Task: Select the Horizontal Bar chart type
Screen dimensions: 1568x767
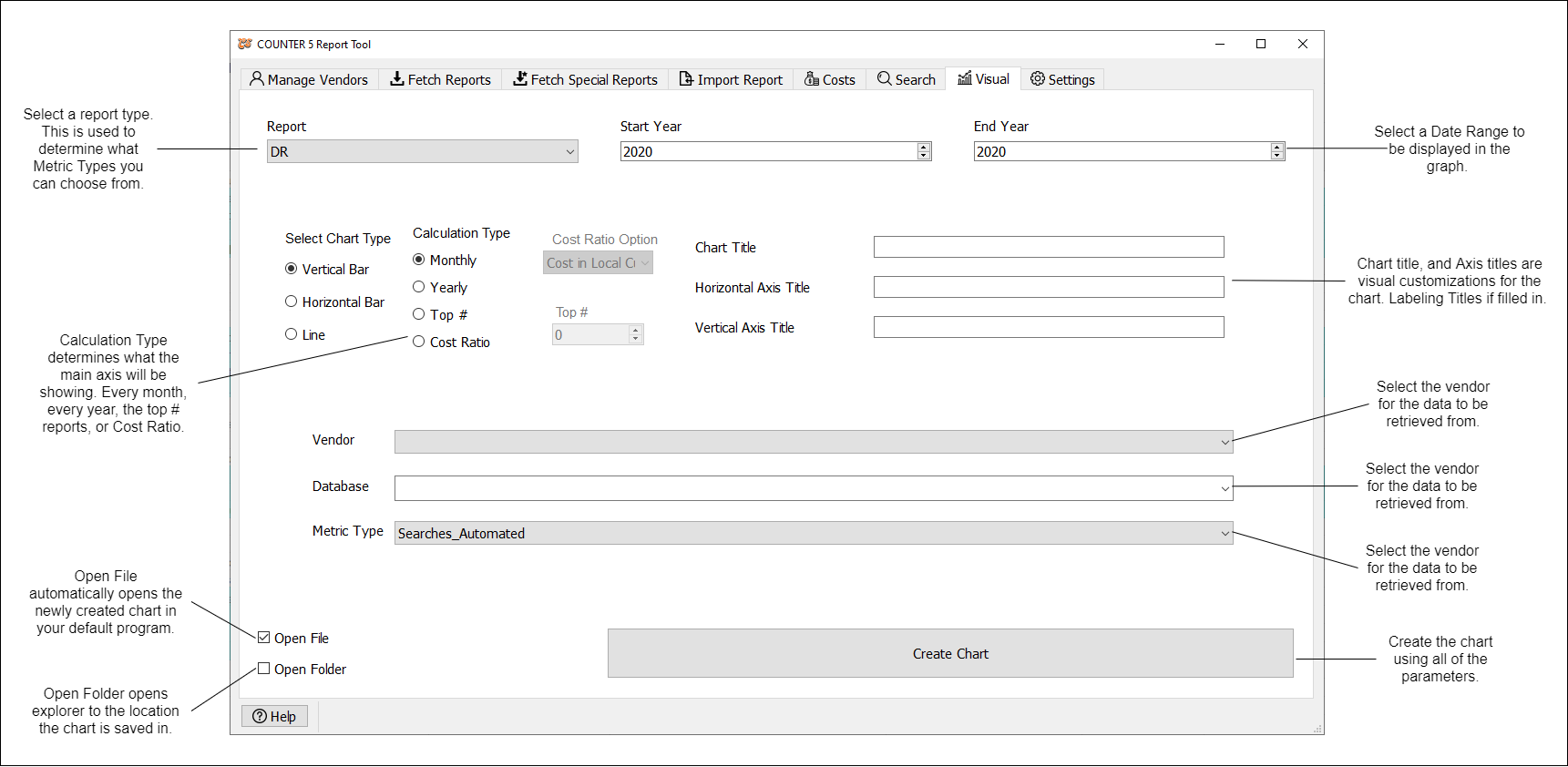Action: pyautogui.click(x=292, y=302)
